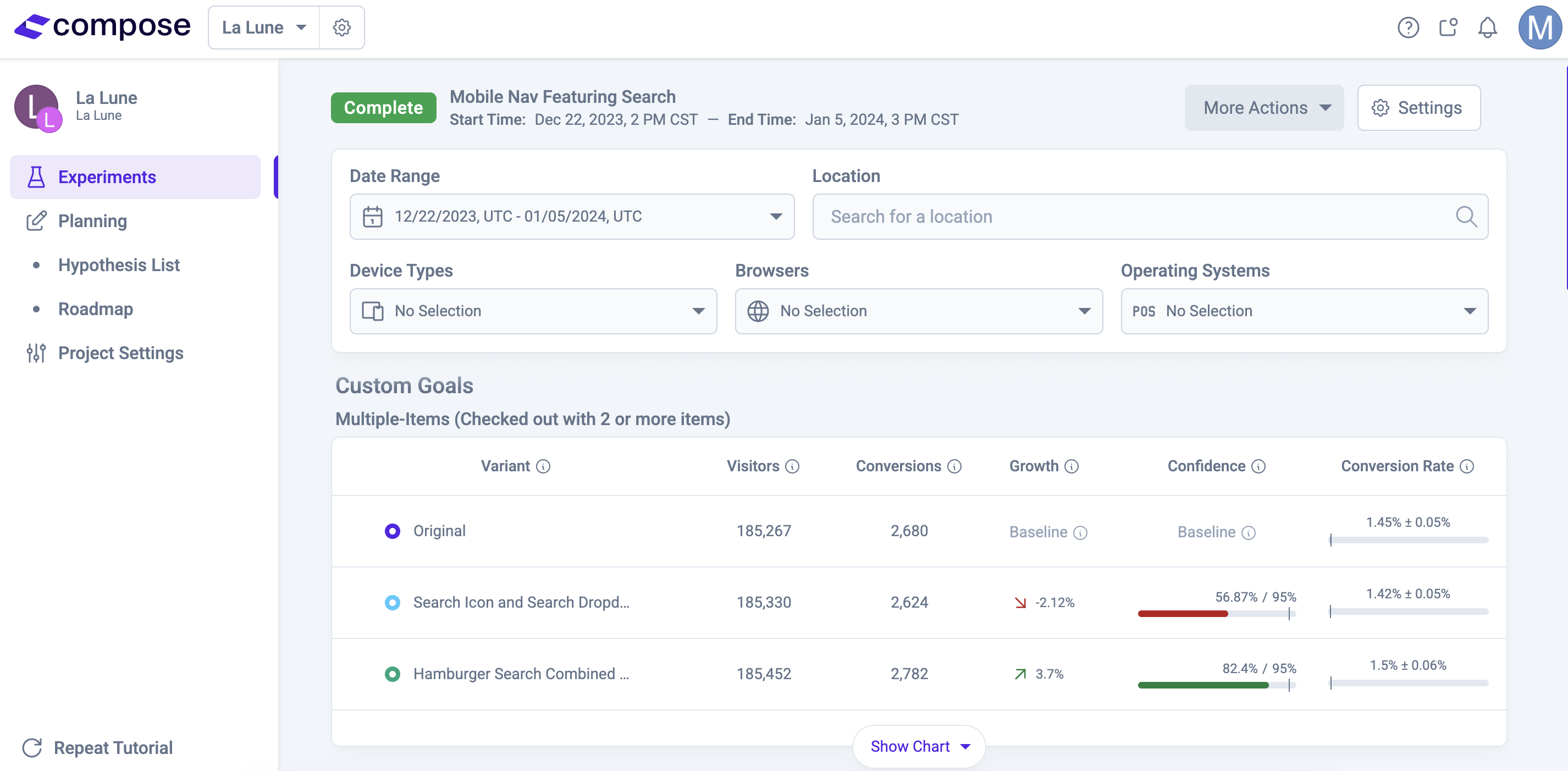The height and width of the screenshot is (771, 1568).
Task: Click the More Actions button
Action: (x=1263, y=108)
